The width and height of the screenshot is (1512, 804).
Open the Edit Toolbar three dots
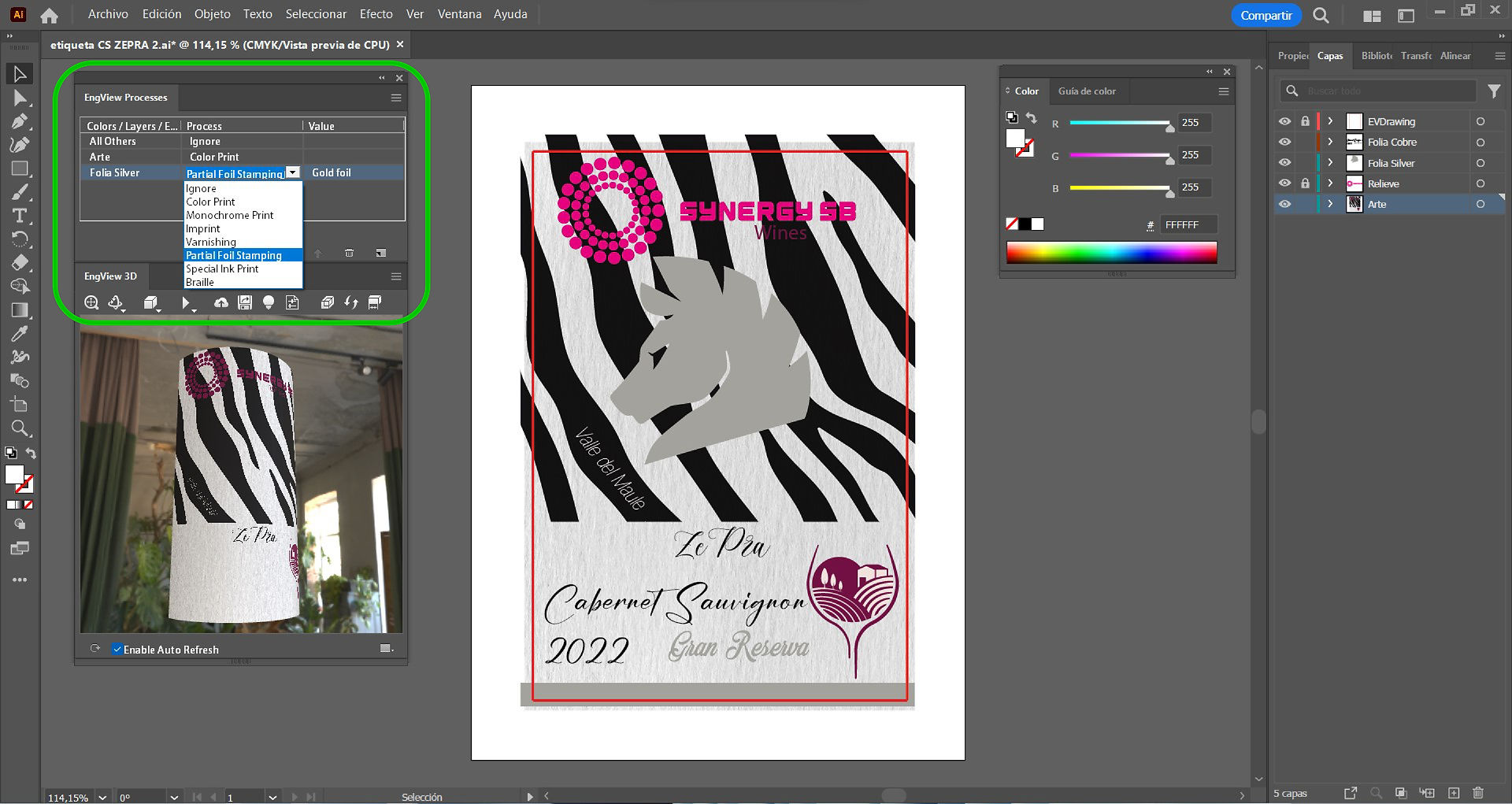pyautogui.click(x=20, y=580)
